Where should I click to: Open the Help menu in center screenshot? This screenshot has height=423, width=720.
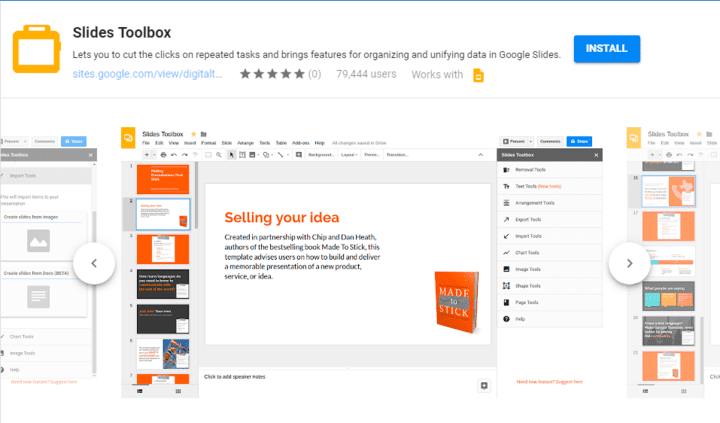[320, 143]
